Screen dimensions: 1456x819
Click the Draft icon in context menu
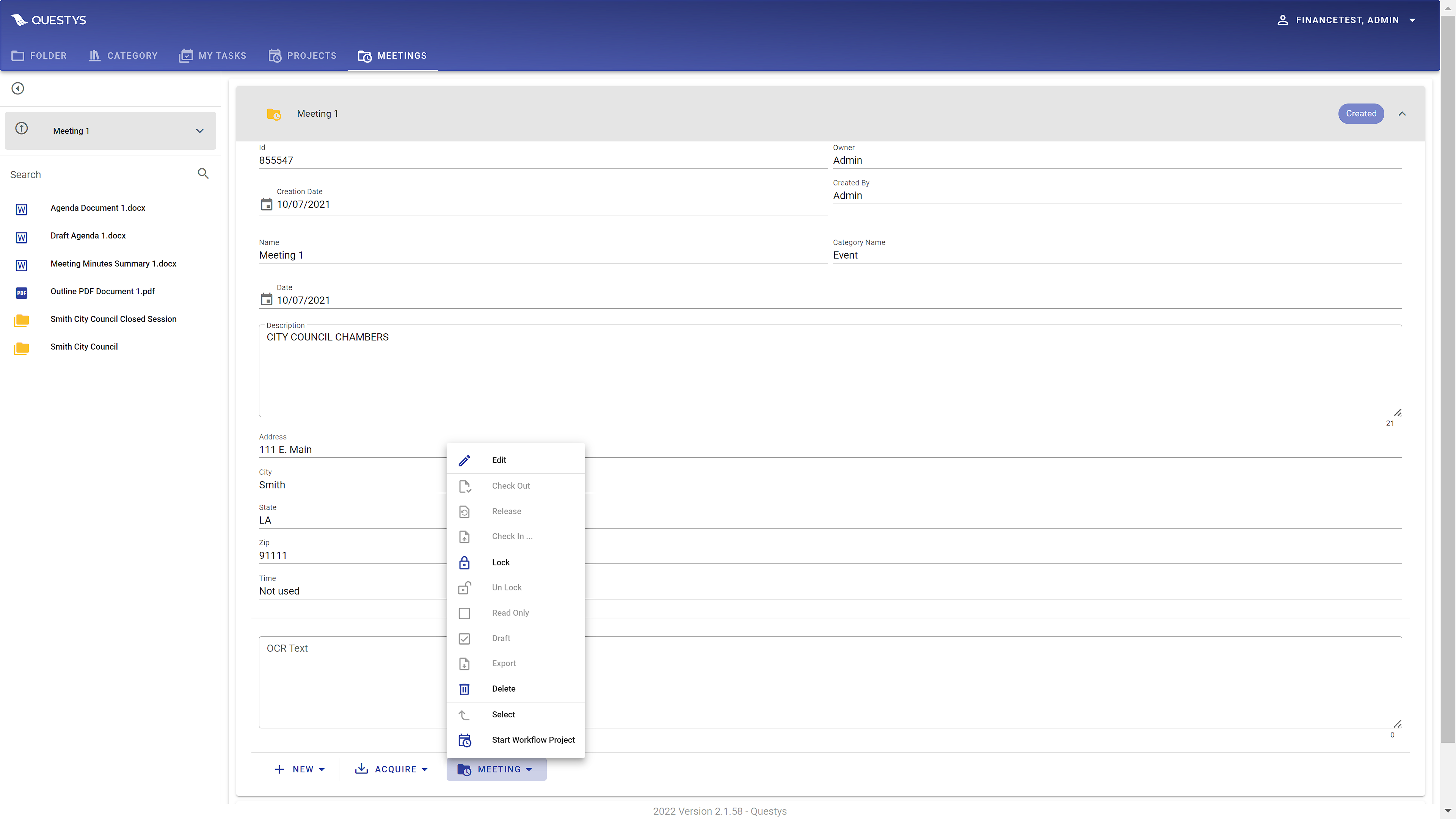click(x=464, y=638)
